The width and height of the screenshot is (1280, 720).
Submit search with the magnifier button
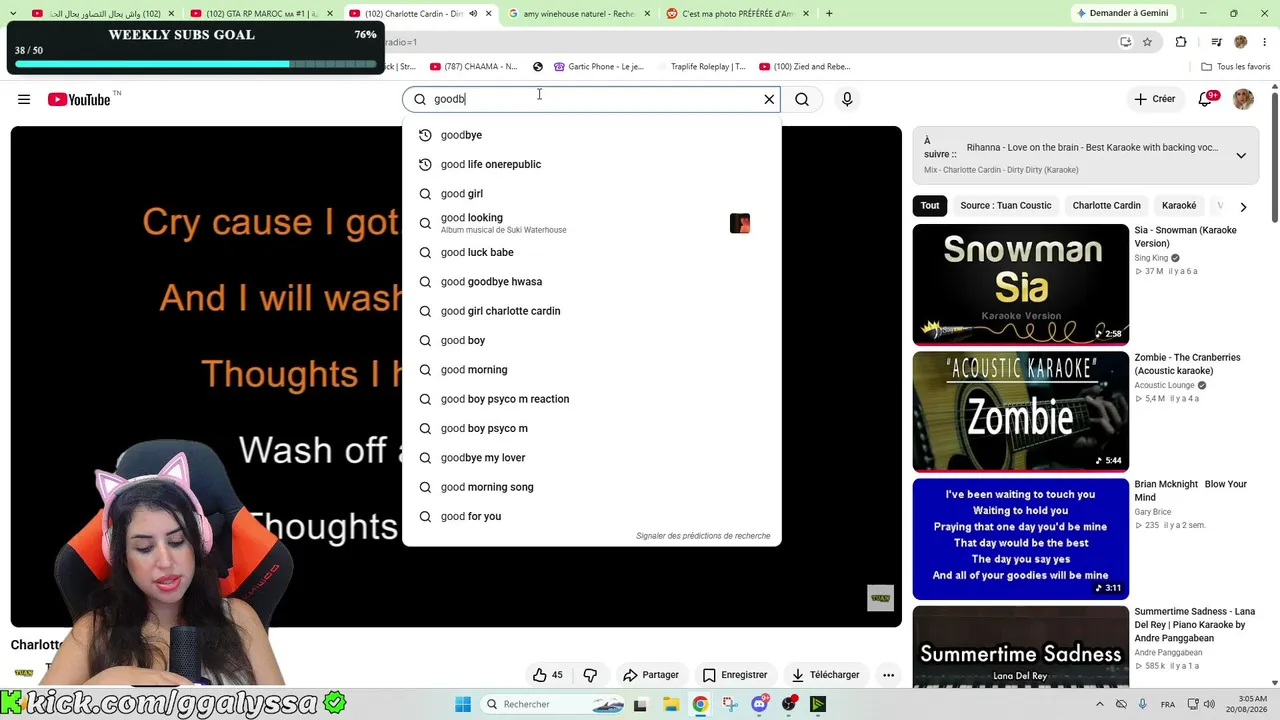tap(802, 99)
